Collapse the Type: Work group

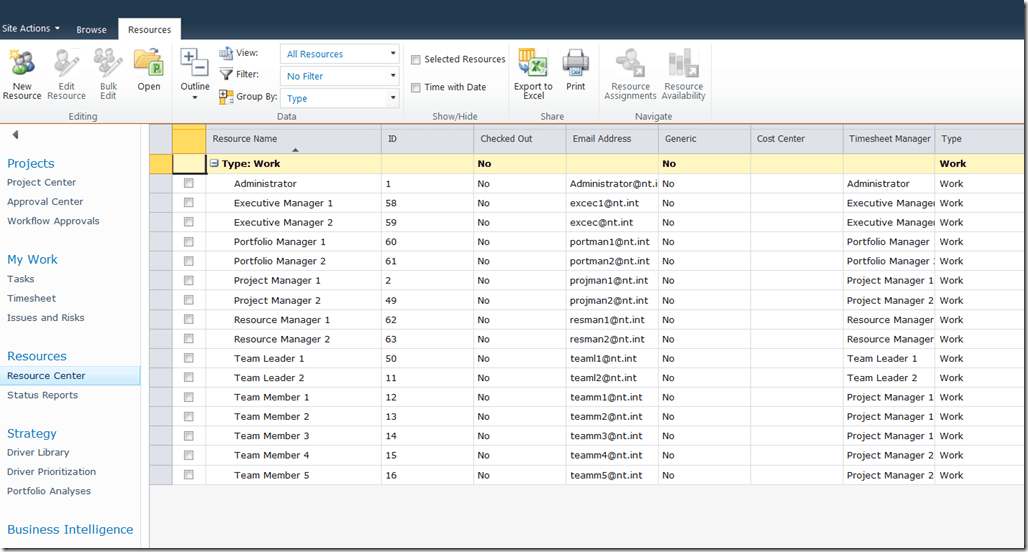tap(214, 164)
